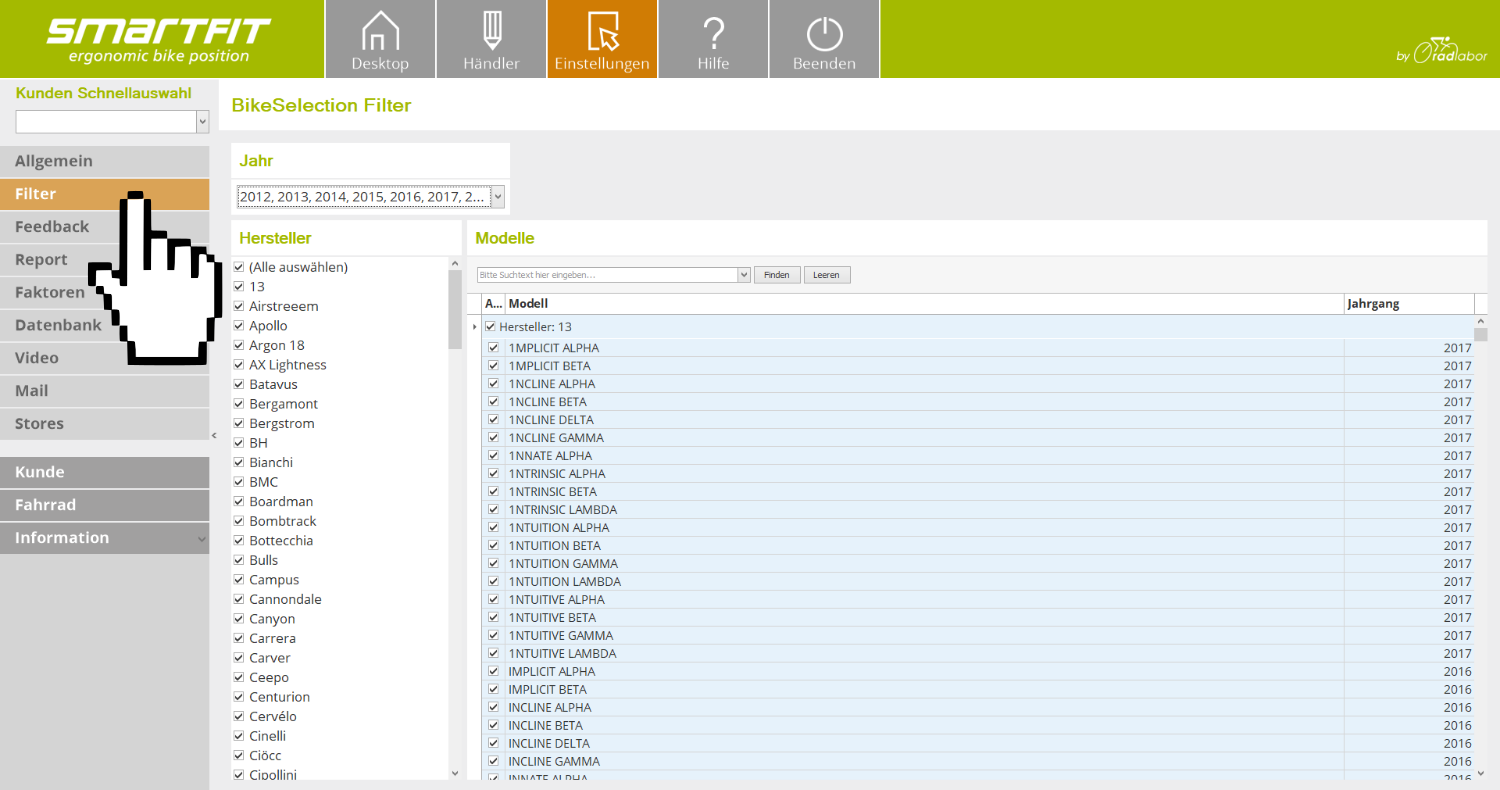The width and height of the screenshot is (1500, 790).
Task: Uncheck the INCLINE BETA model checkbox
Action: point(493,726)
